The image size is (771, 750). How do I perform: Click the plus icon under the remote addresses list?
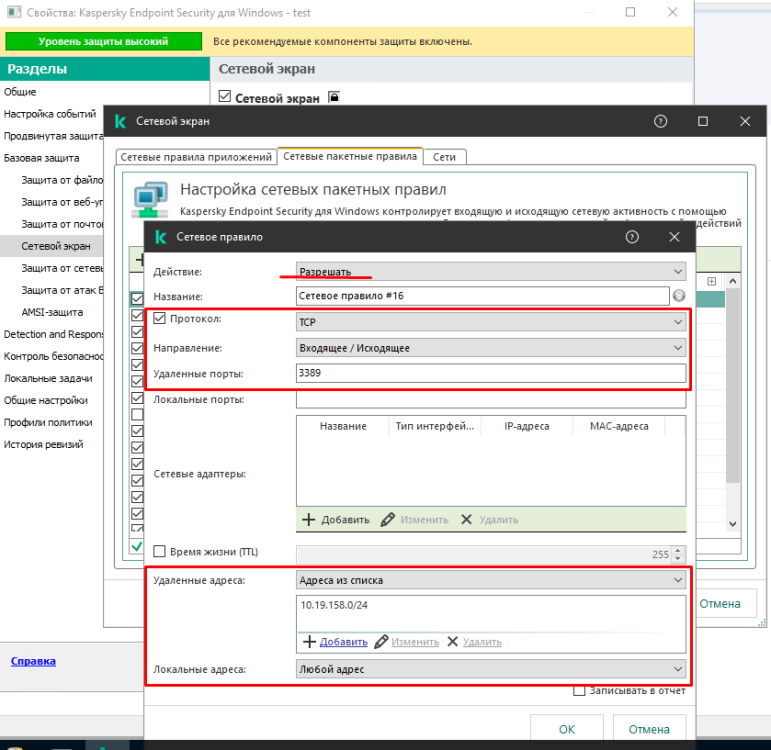(x=309, y=642)
